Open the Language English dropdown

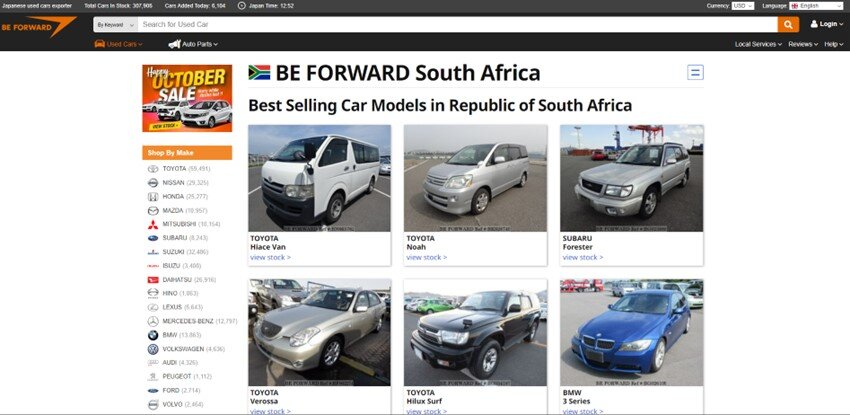coord(816,5)
